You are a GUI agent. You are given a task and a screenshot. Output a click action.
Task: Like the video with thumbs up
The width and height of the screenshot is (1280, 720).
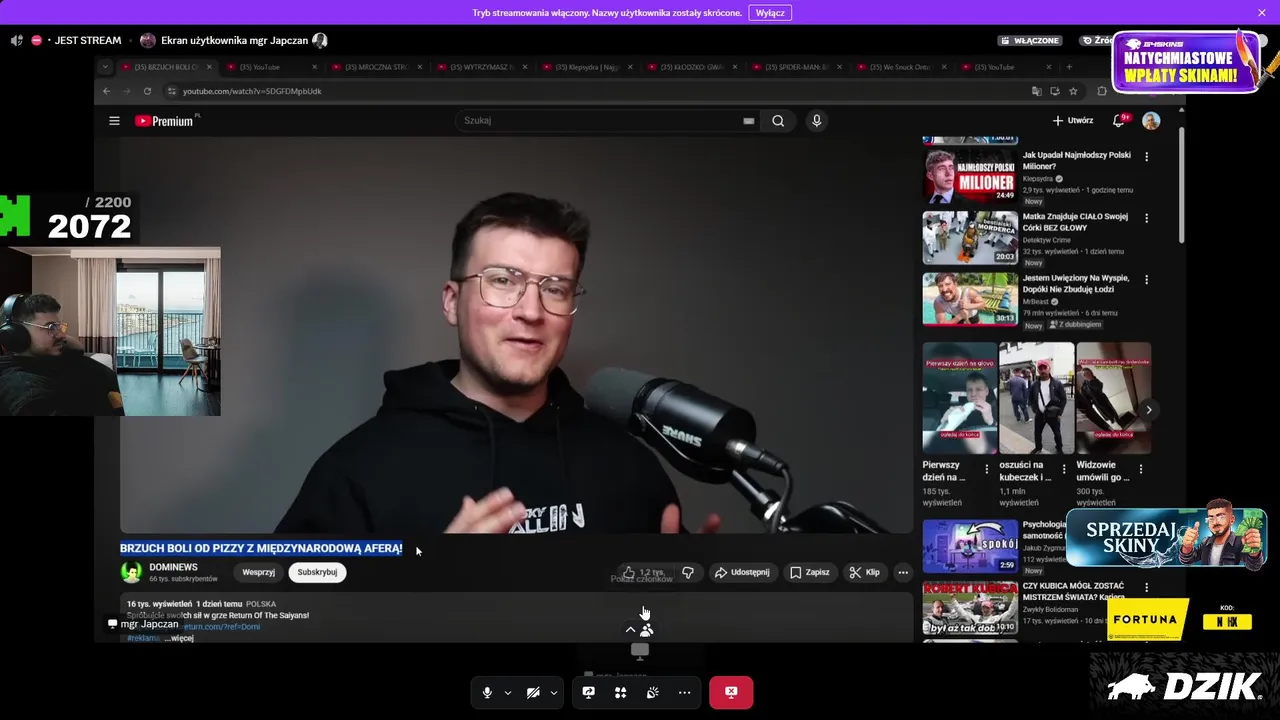point(645,572)
